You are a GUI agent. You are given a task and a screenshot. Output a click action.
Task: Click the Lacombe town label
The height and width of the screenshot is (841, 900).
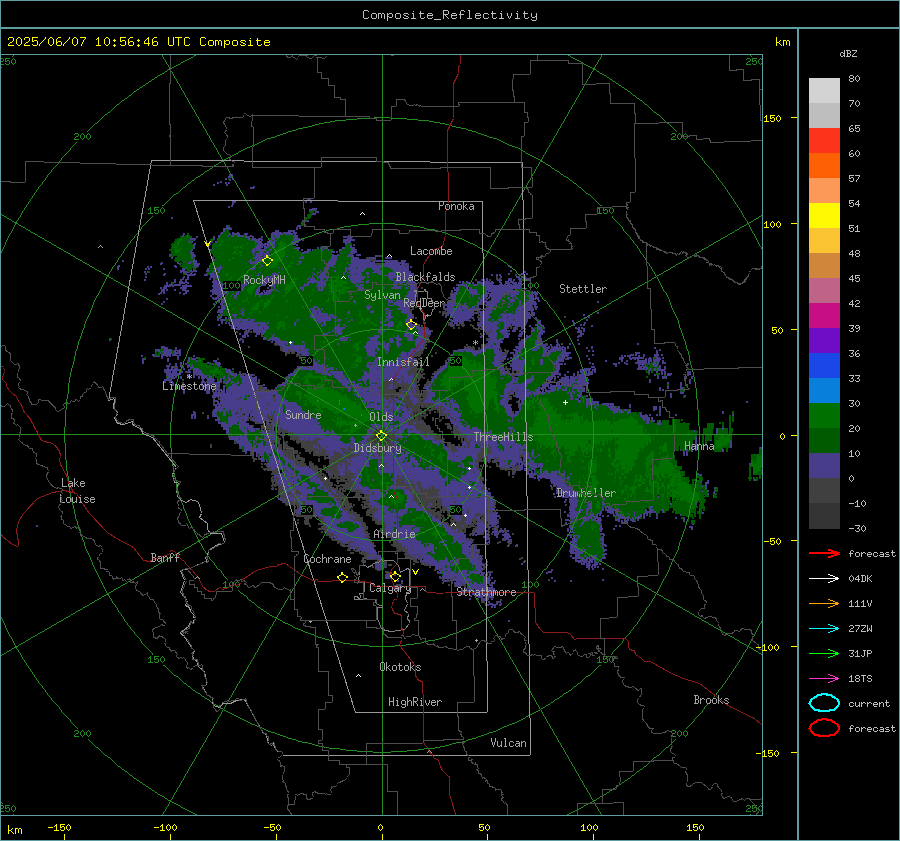(x=431, y=251)
